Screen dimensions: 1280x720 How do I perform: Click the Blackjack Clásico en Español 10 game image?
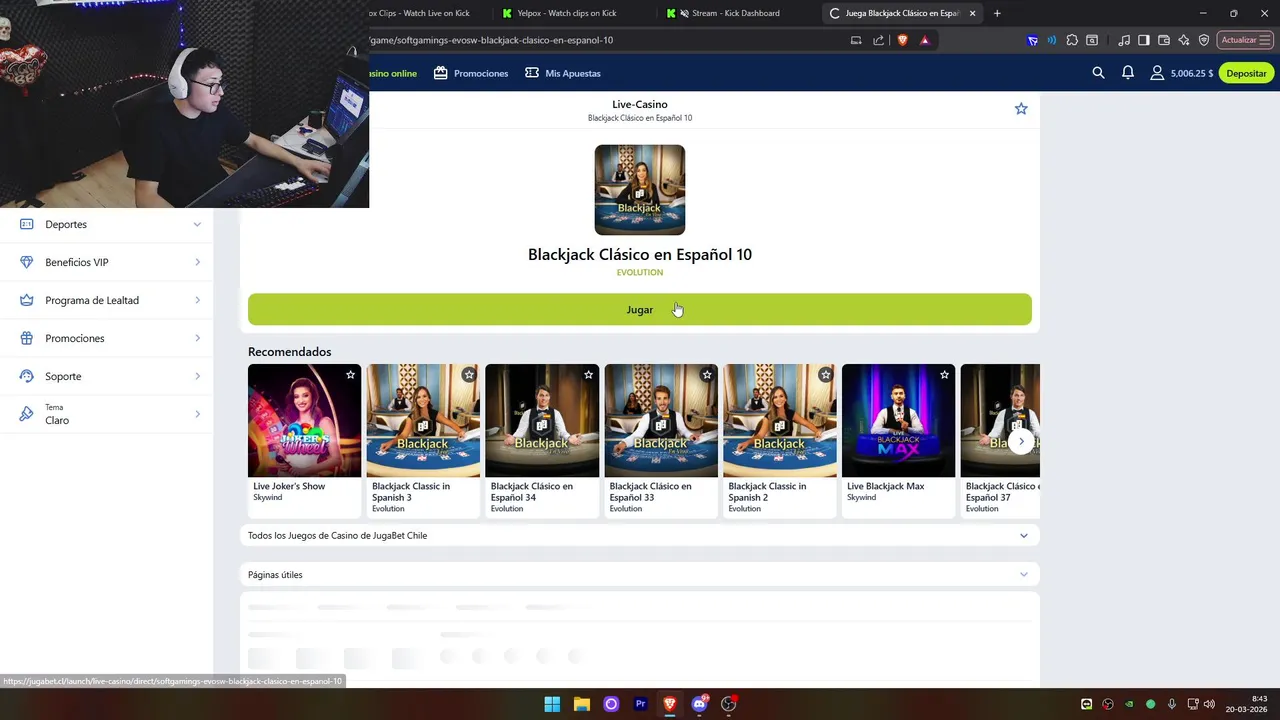click(640, 190)
